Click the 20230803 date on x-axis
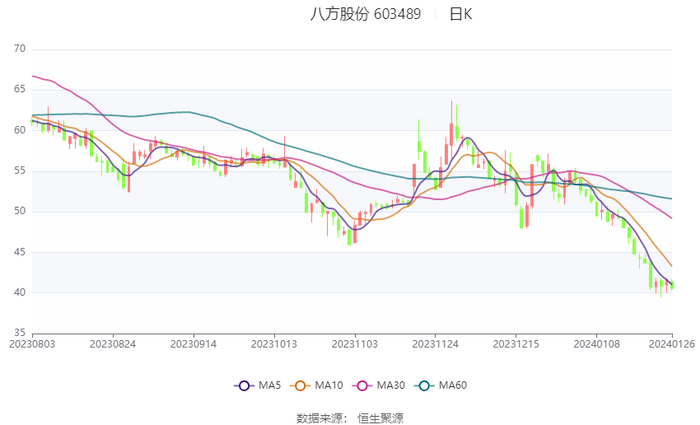This screenshot has height=425, width=700. pos(32,342)
